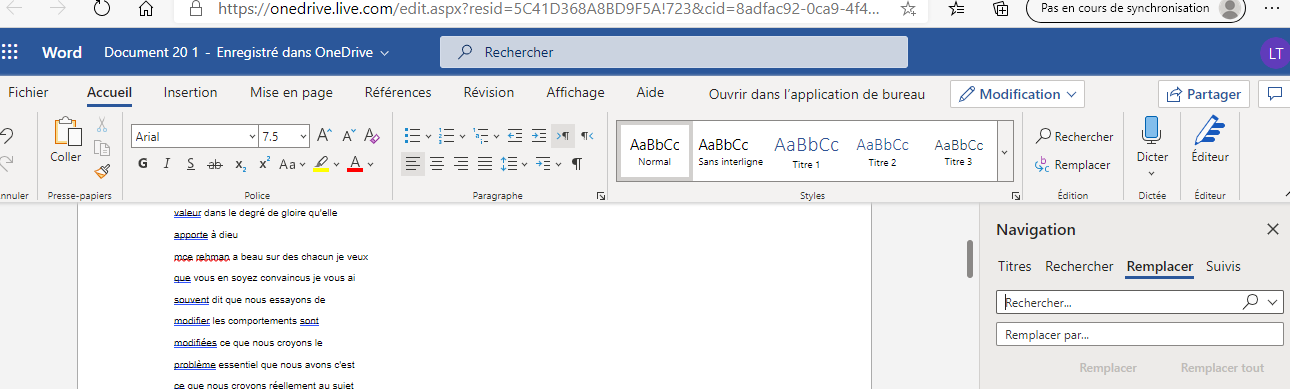Open the LT account avatar
This screenshot has width=1290, height=389.
pos(1275,53)
